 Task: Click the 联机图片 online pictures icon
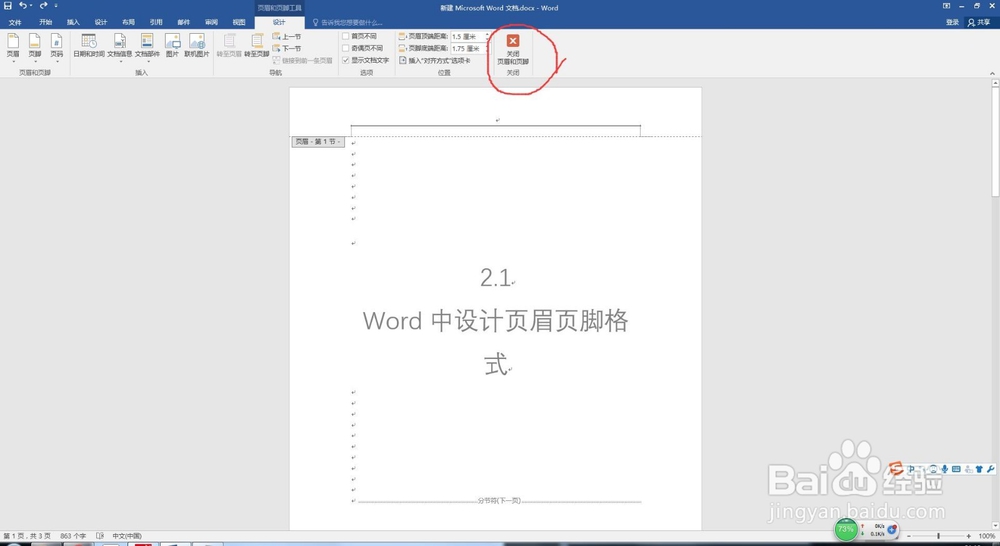tap(197, 45)
